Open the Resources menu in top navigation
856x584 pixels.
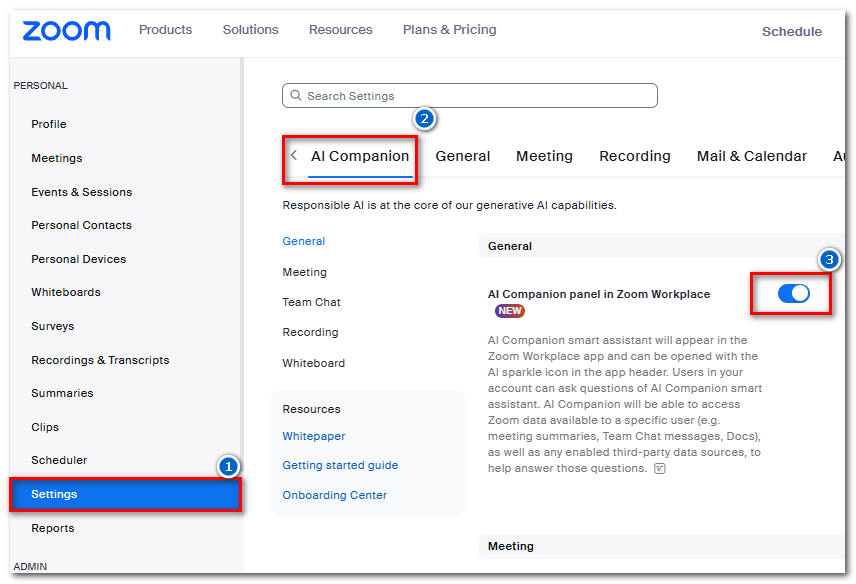pyautogui.click(x=341, y=29)
